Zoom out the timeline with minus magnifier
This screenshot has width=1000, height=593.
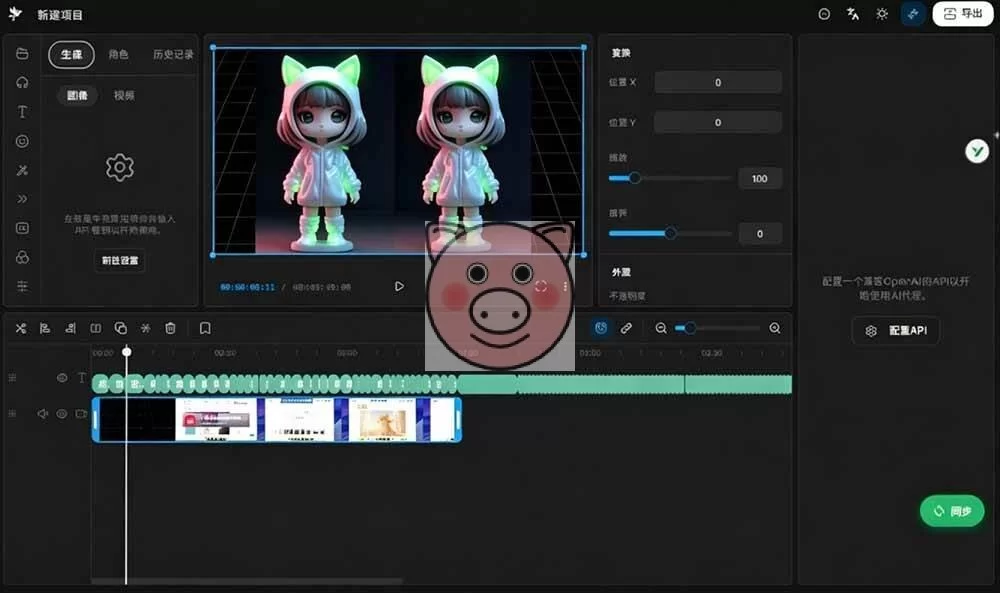(661, 328)
